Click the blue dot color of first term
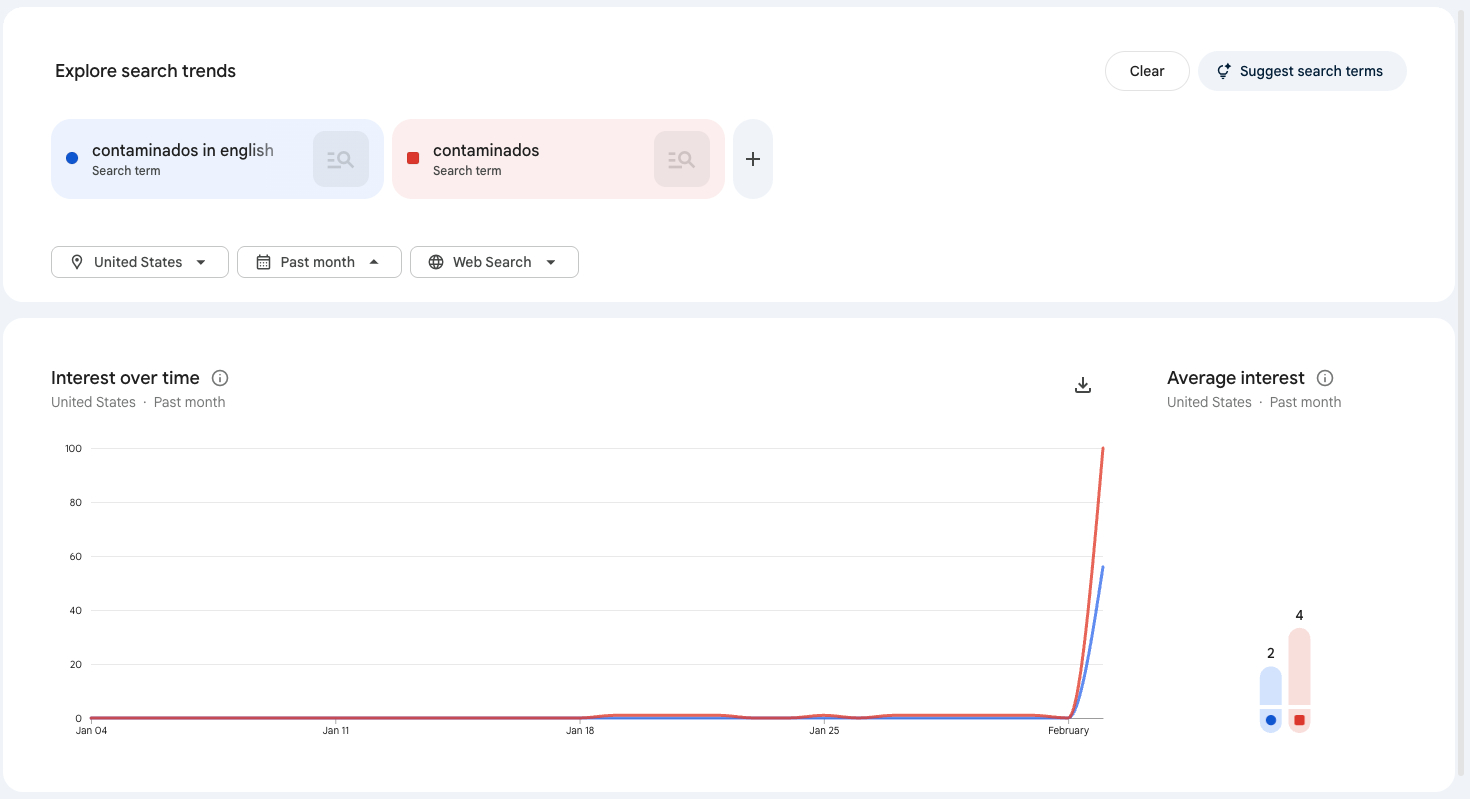Image resolution: width=1470 pixels, height=799 pixels. point(72,158)
